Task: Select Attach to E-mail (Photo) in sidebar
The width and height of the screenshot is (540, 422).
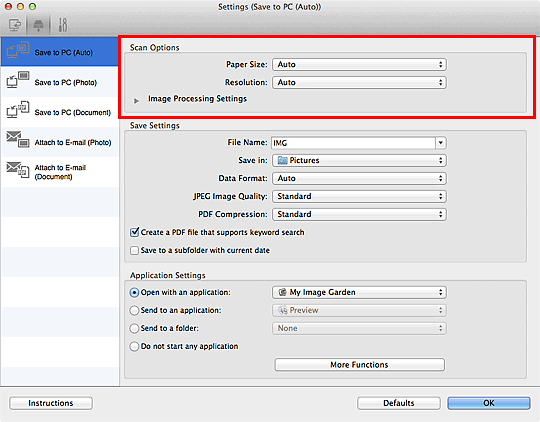Action: click(x=60, y=142)
